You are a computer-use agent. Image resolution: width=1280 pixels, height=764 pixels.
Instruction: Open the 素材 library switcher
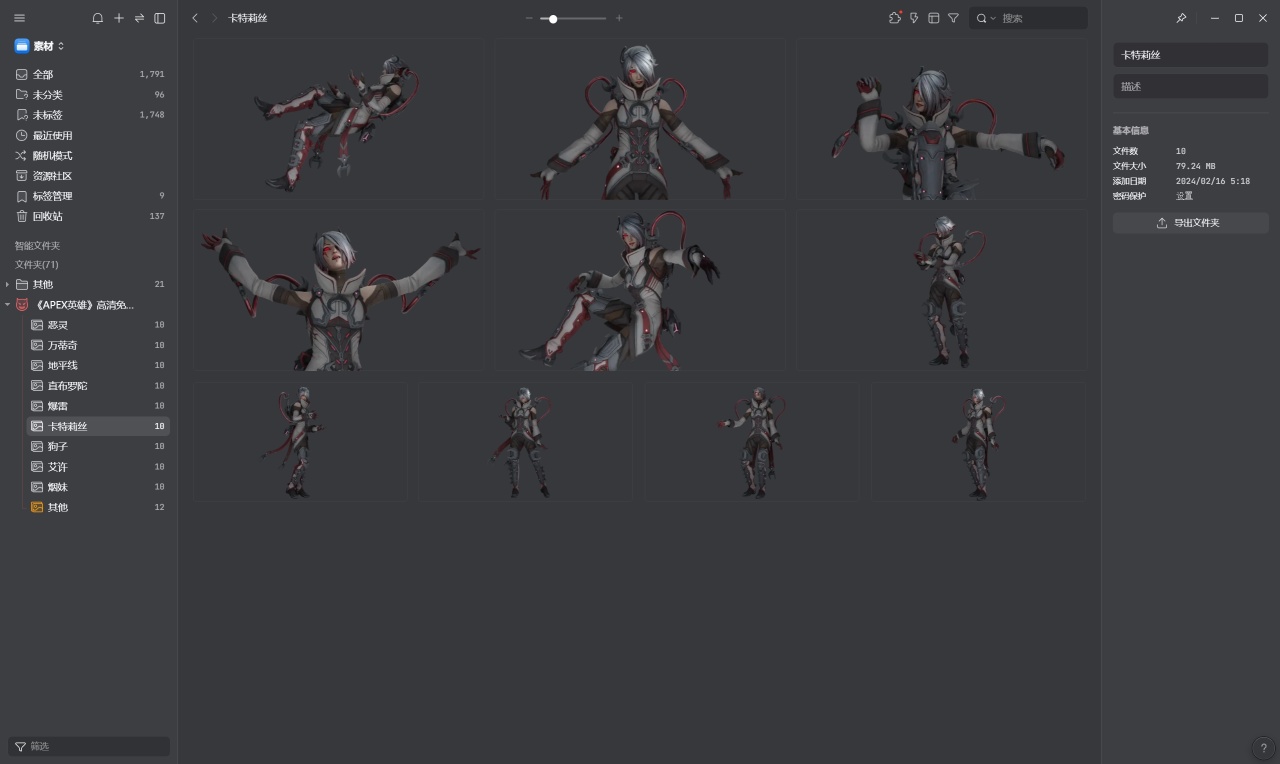(40, 46)
